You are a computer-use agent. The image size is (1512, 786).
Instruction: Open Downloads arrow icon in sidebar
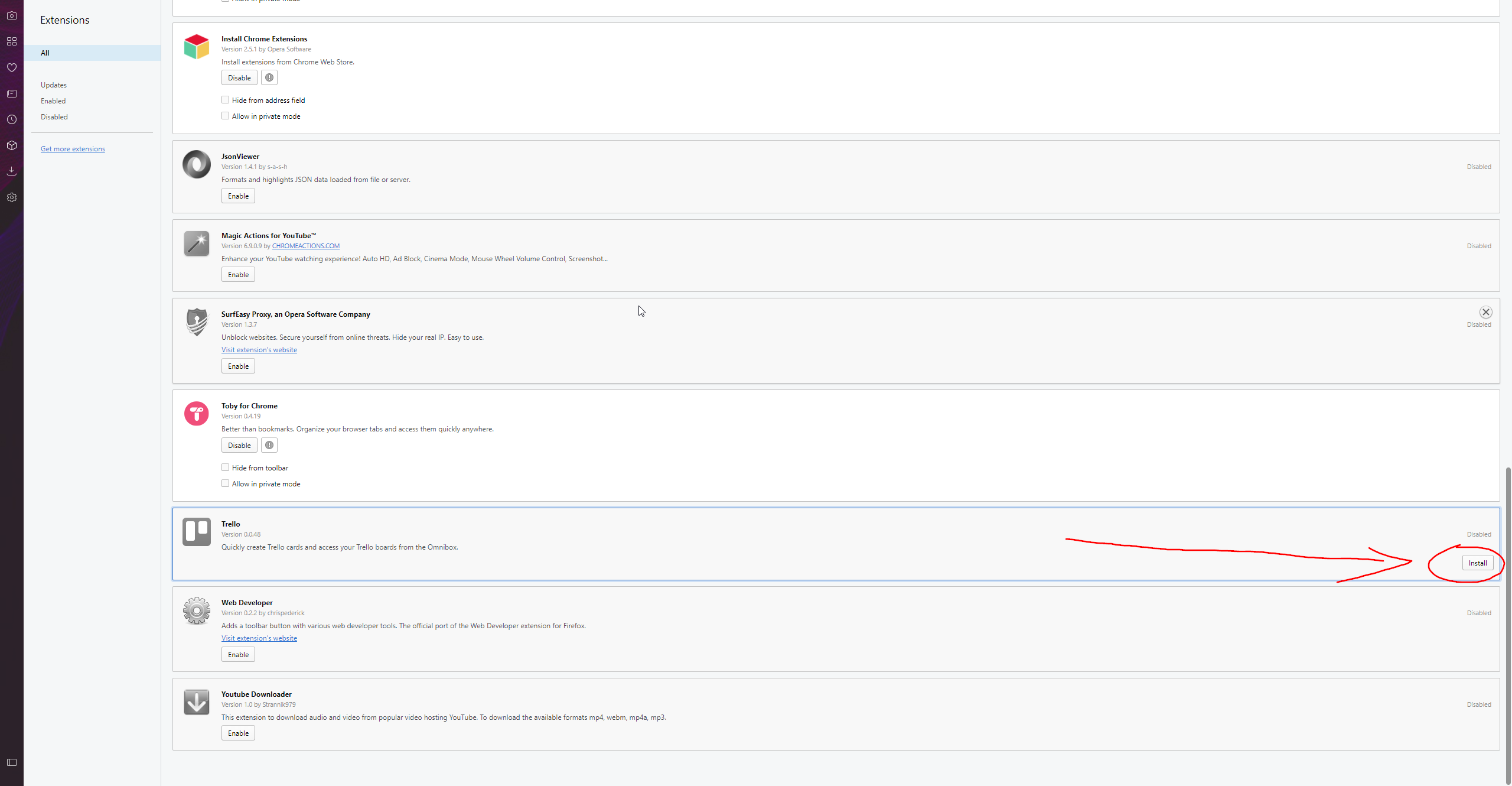coord(12,171)
